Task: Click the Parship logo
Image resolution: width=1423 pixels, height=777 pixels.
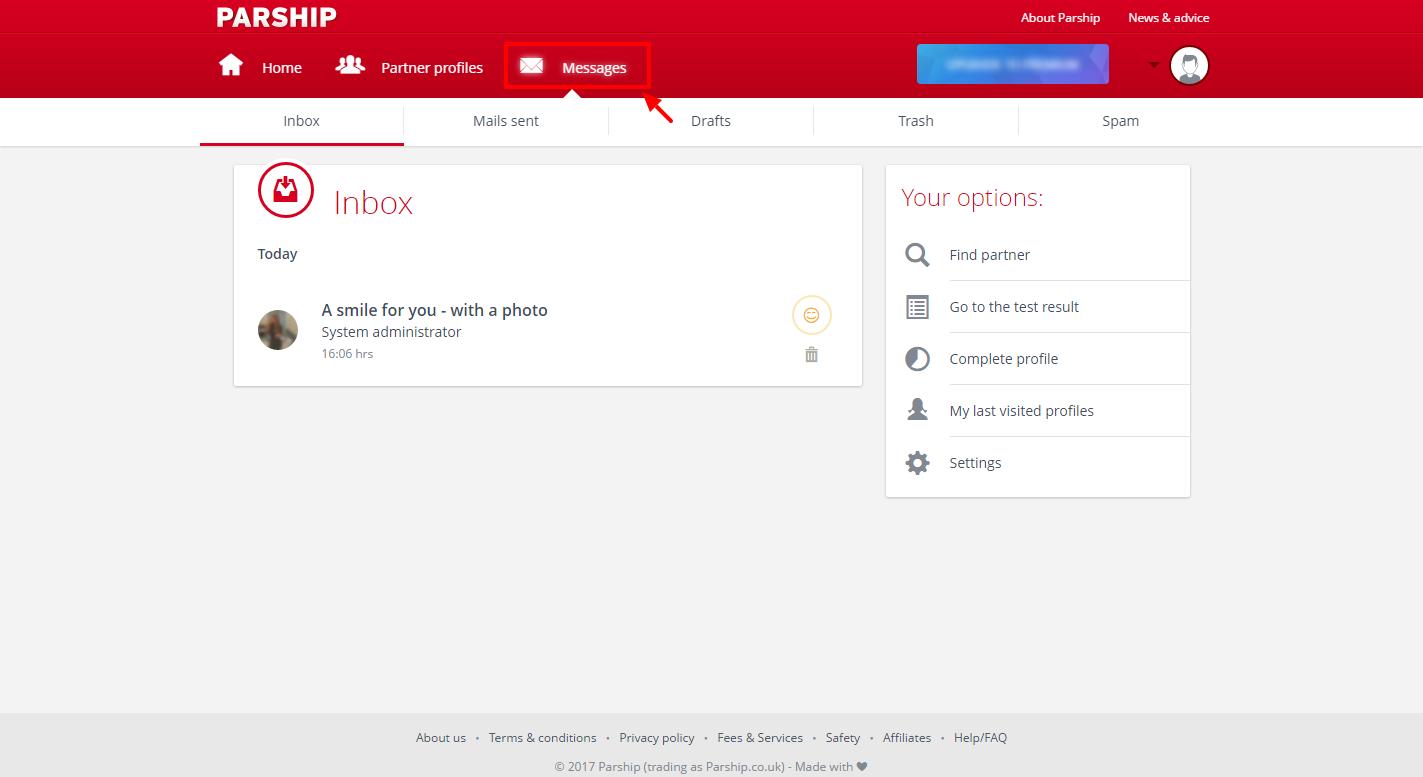Action: (276, 17)
